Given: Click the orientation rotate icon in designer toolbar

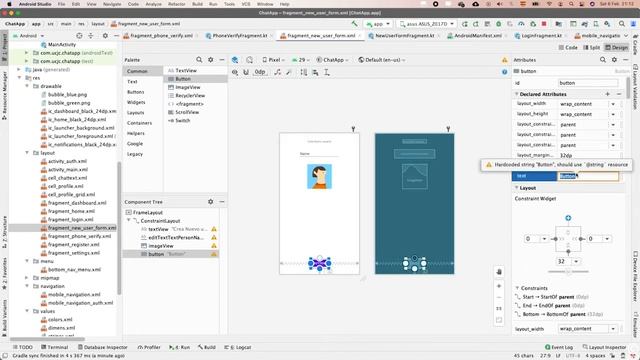Looking at the screenshot, I should tap(249, 60).
